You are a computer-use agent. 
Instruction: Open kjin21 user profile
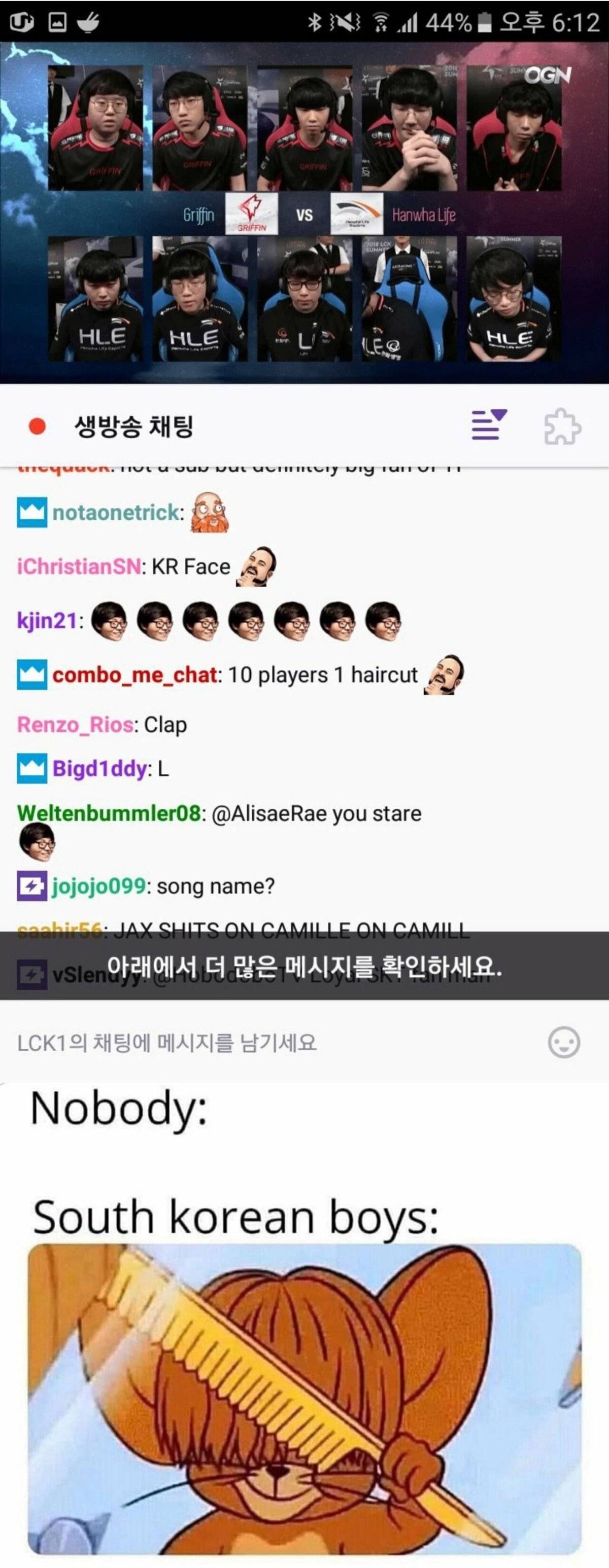tap(47, 621)
